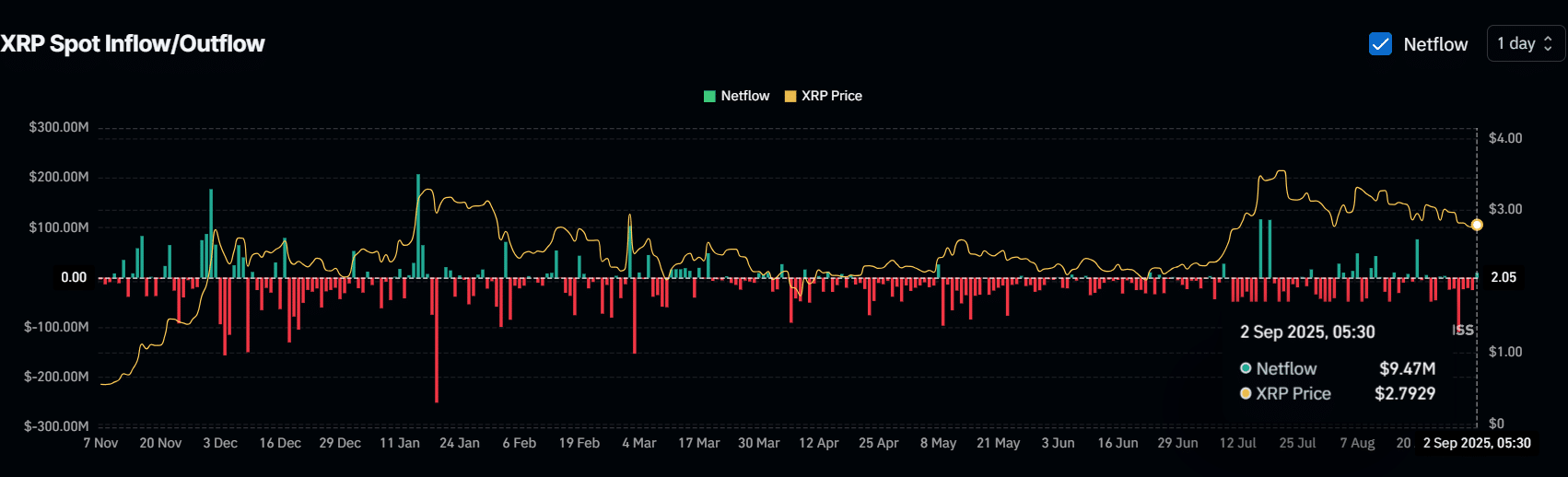Click the deepest red bar near 24 Jan

click(x=437, y=340)
